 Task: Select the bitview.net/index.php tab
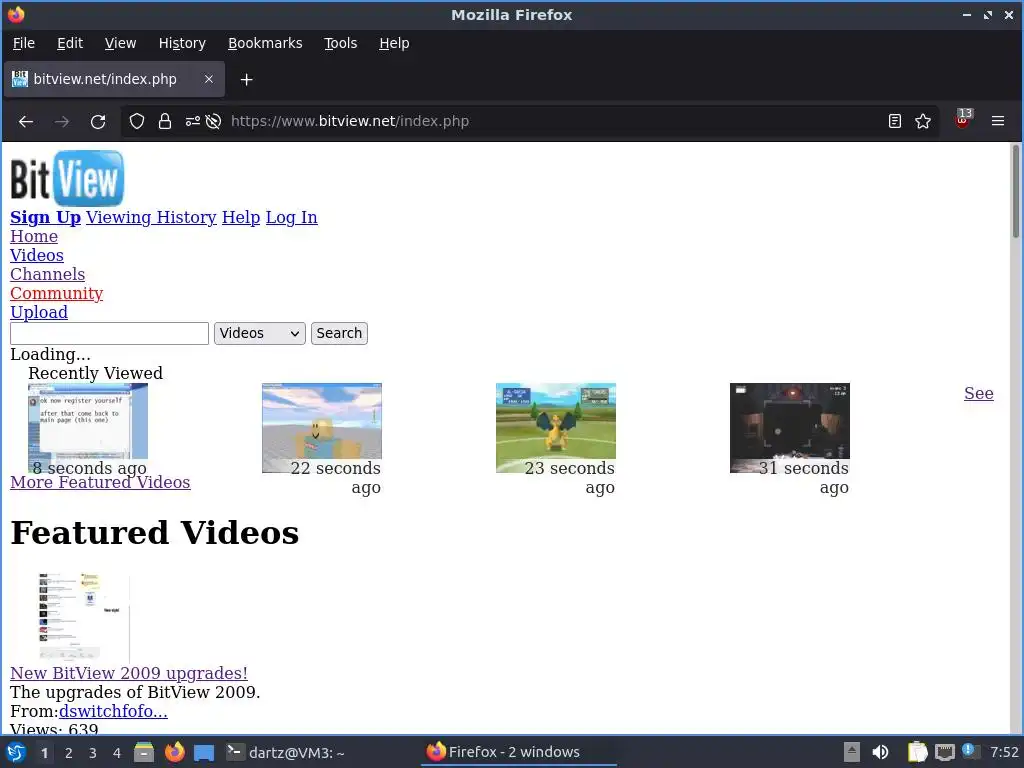114,79
